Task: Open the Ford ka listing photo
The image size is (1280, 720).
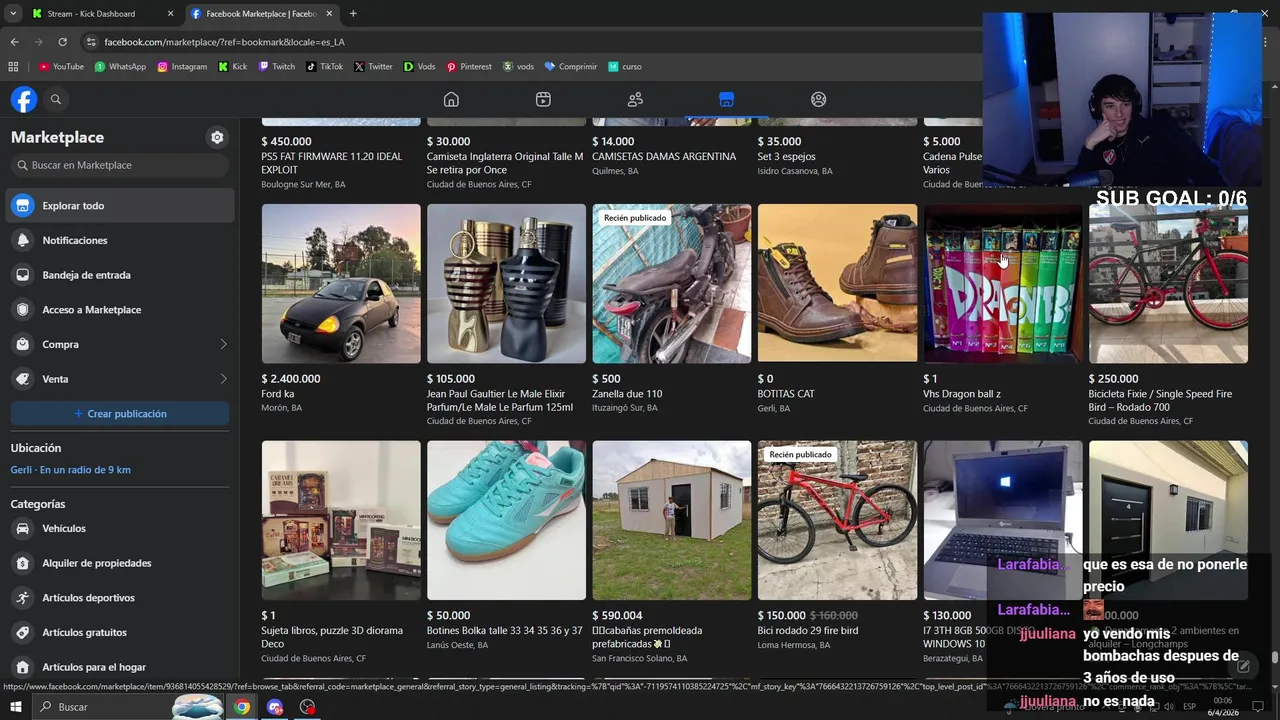Action: pos(341,283)
